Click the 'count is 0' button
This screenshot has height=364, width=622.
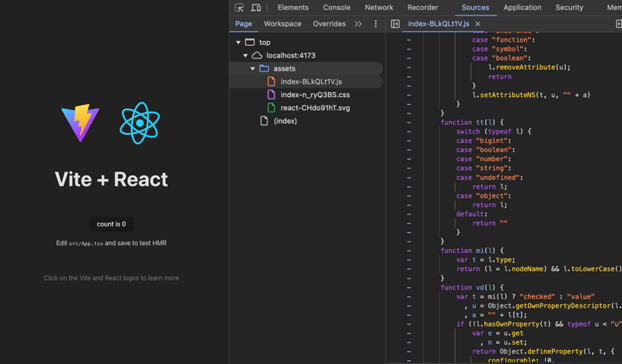[111, 224]
